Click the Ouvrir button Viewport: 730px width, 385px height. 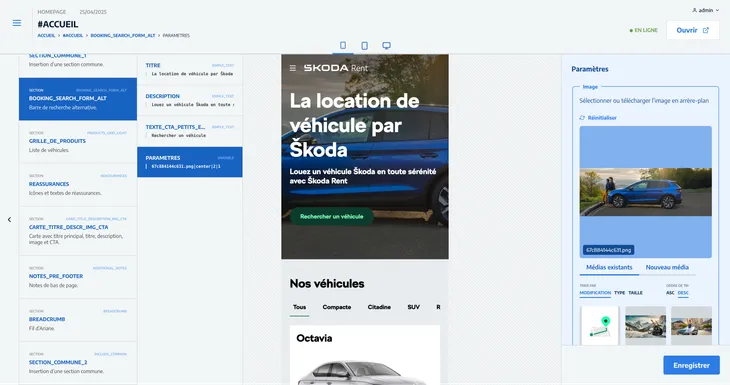click(x=692, y=30)
